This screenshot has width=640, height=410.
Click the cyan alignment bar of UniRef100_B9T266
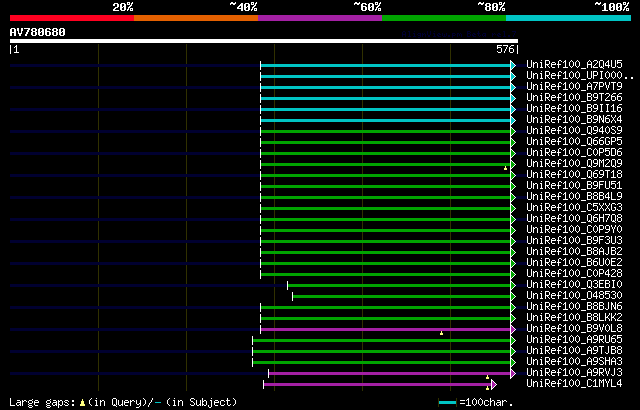(385, 98)
